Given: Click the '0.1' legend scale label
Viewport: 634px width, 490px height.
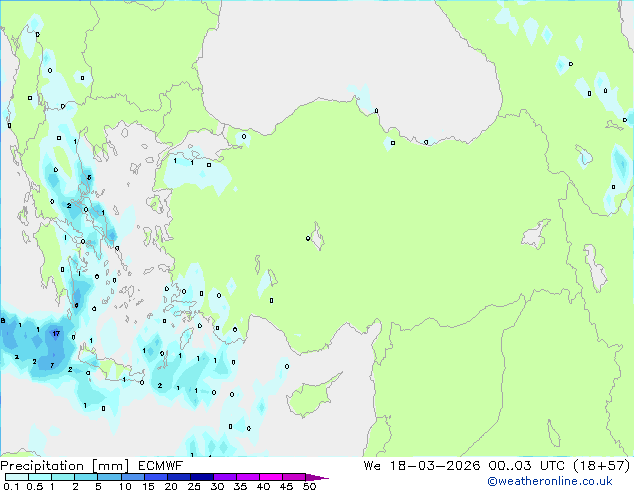Looking at the screenshot, I should point(11,486).
